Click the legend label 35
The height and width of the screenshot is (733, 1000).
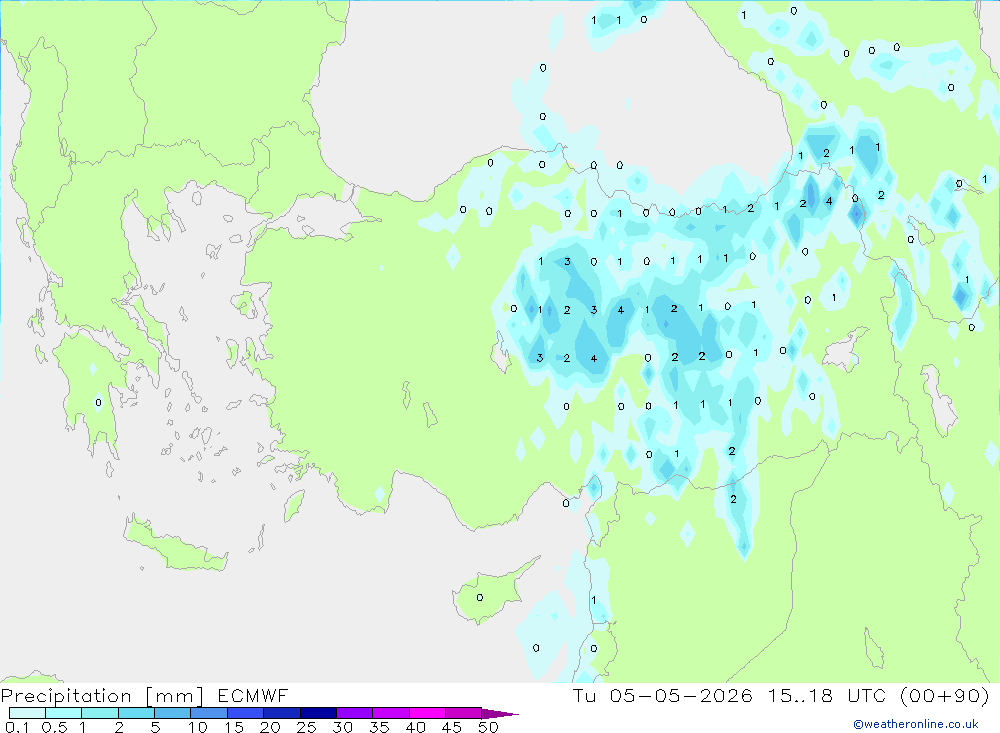pos(379,727)
